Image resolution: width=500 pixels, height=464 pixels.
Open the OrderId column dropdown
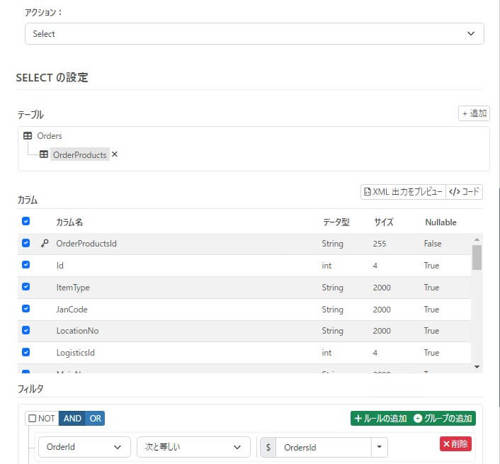[84, 447]
